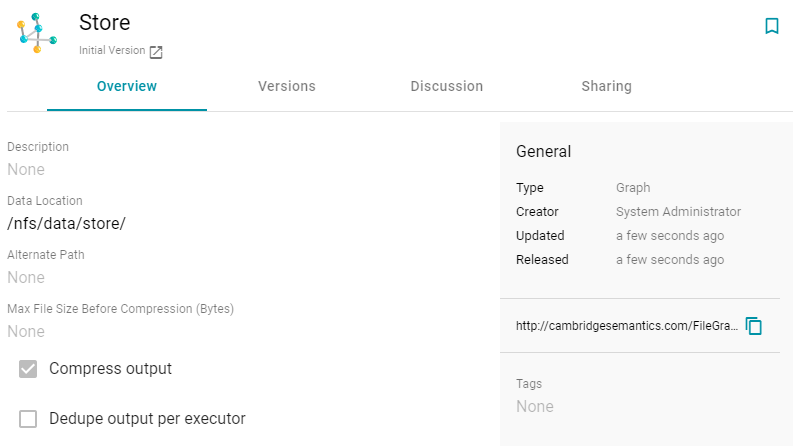Edit the Alternate Path None field
This screenshot has height=446, width=793.
coord(26,278)
